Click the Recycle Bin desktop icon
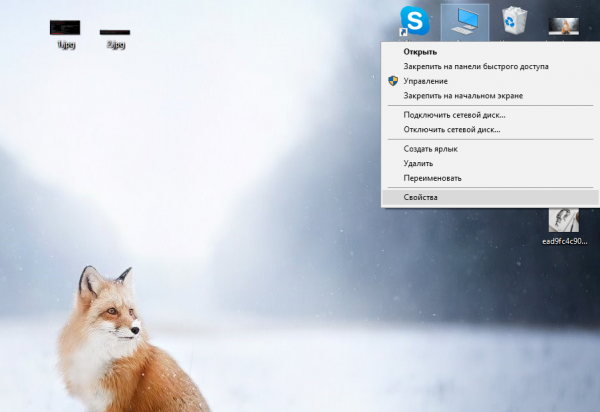 click(515, 20)
